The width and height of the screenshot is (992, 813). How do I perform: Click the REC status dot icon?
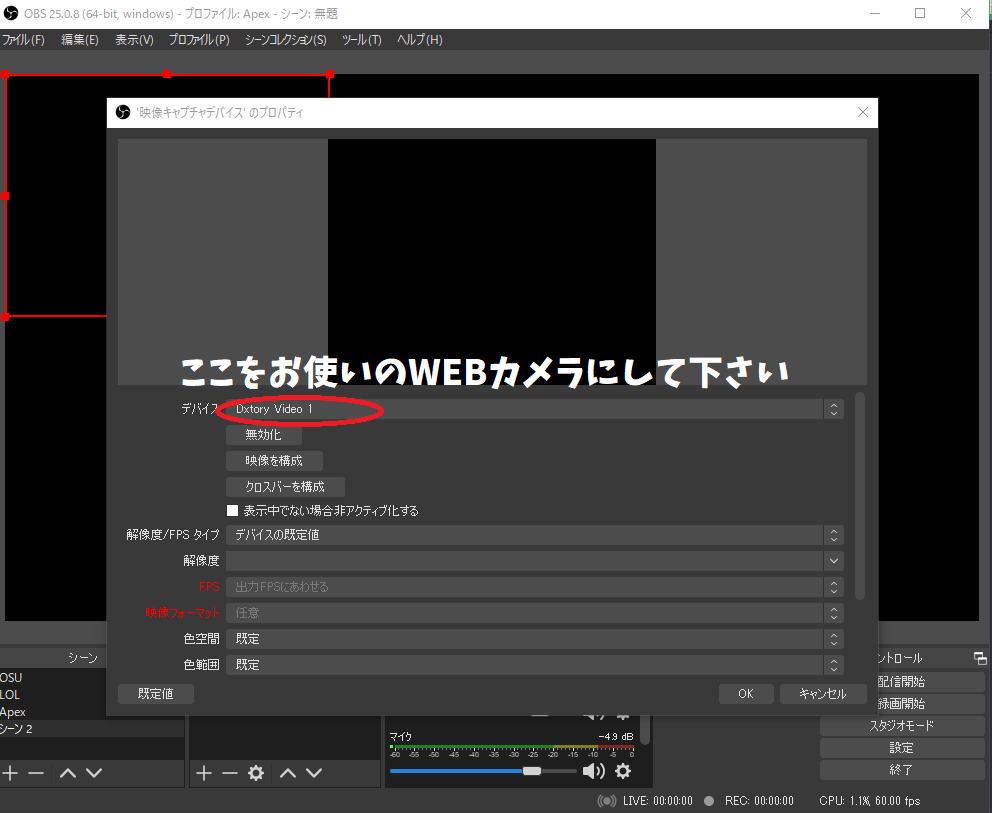[x=709, y=801]
